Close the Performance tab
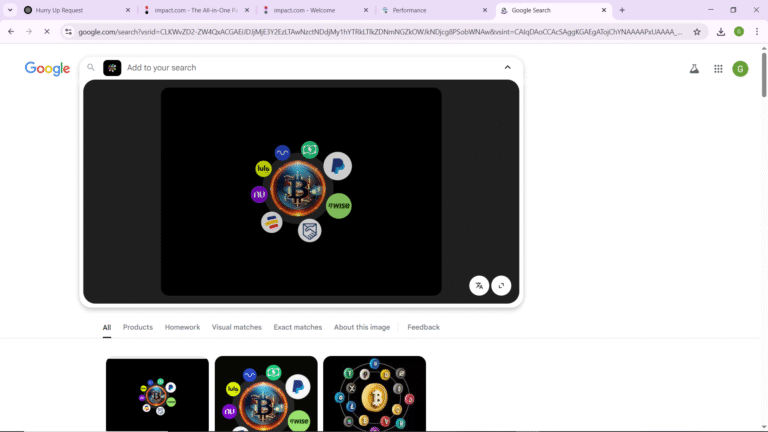 coord(485,10)
